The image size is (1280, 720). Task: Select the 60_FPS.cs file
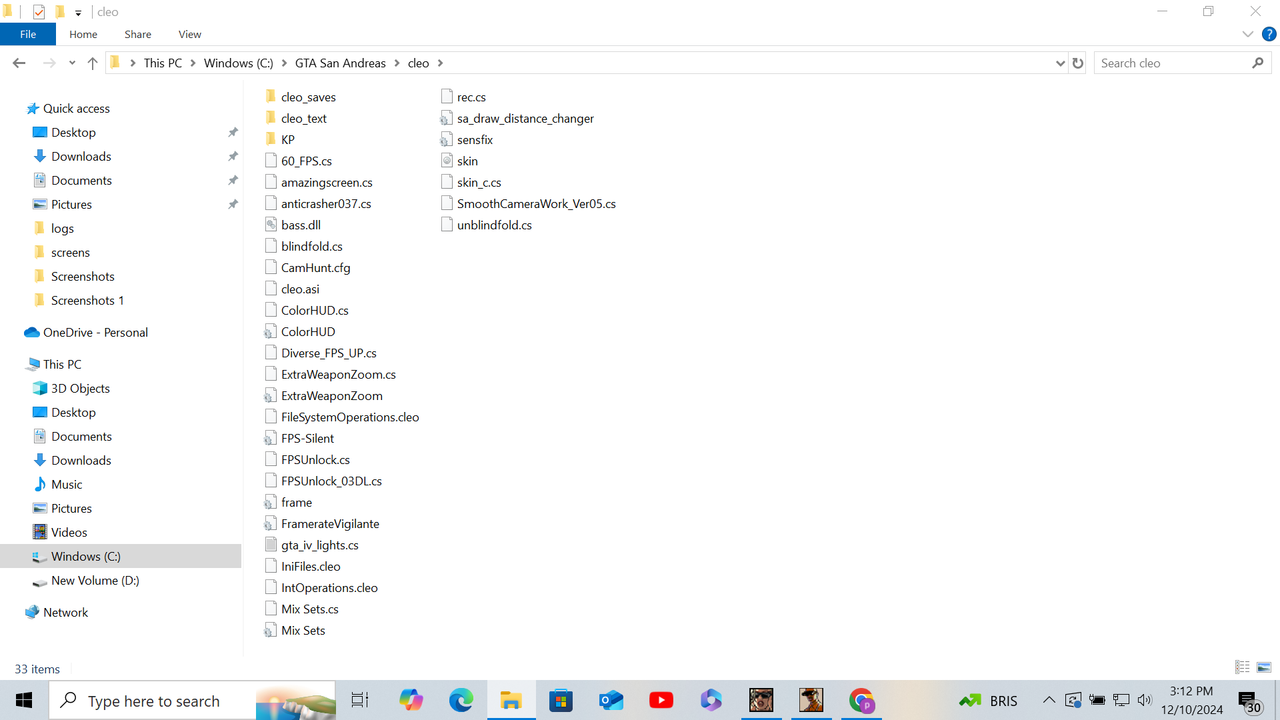click(298, 161)
